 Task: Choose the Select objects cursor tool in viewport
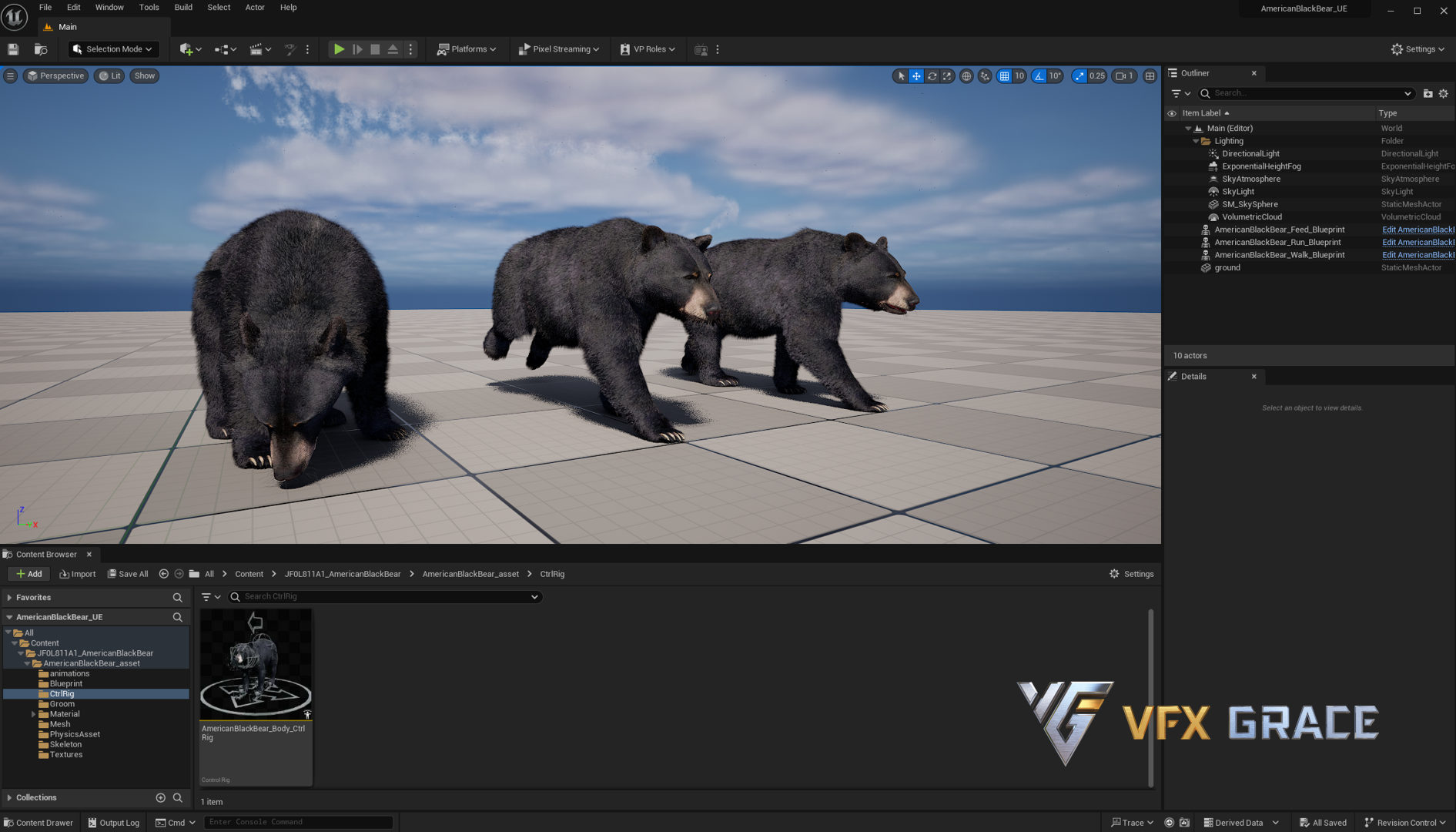coord(901,76)
